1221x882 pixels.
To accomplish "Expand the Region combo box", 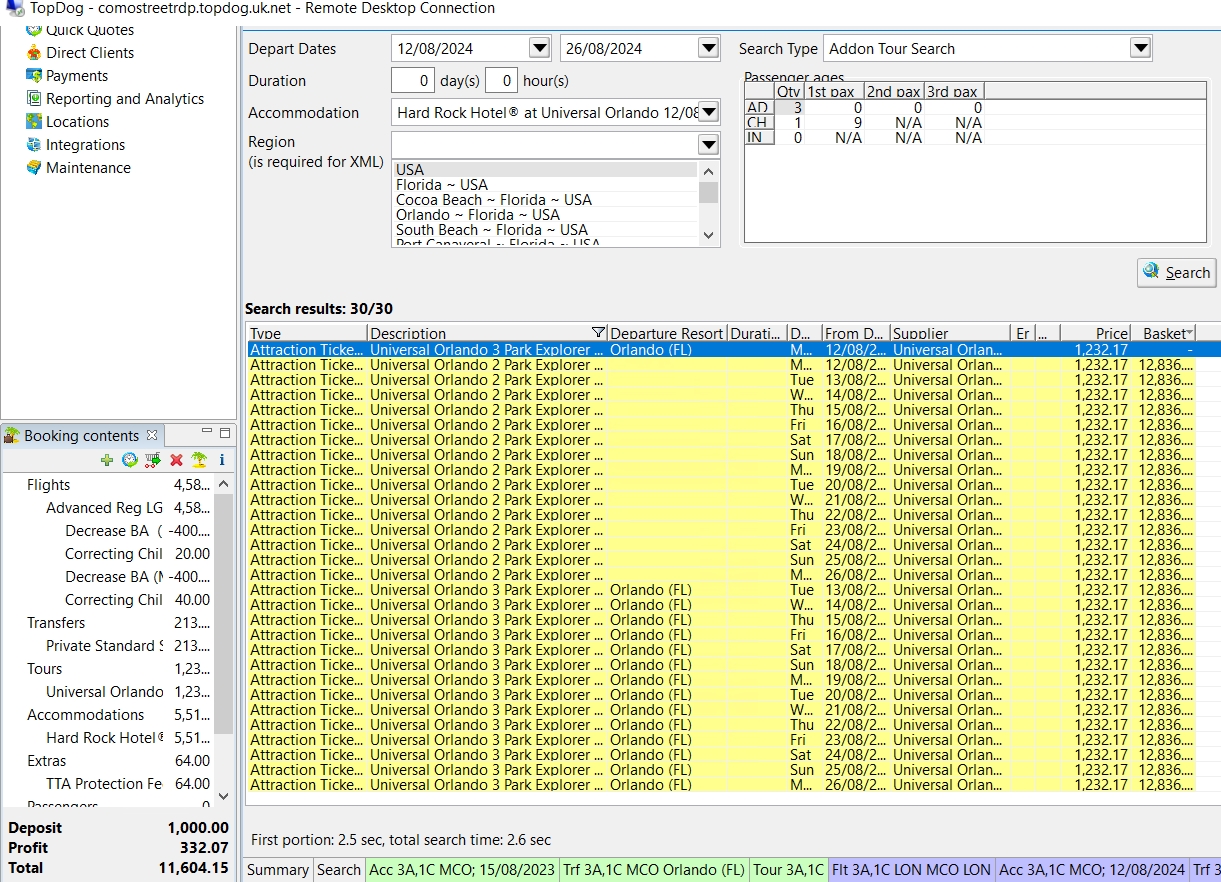I will coord(708,145).
